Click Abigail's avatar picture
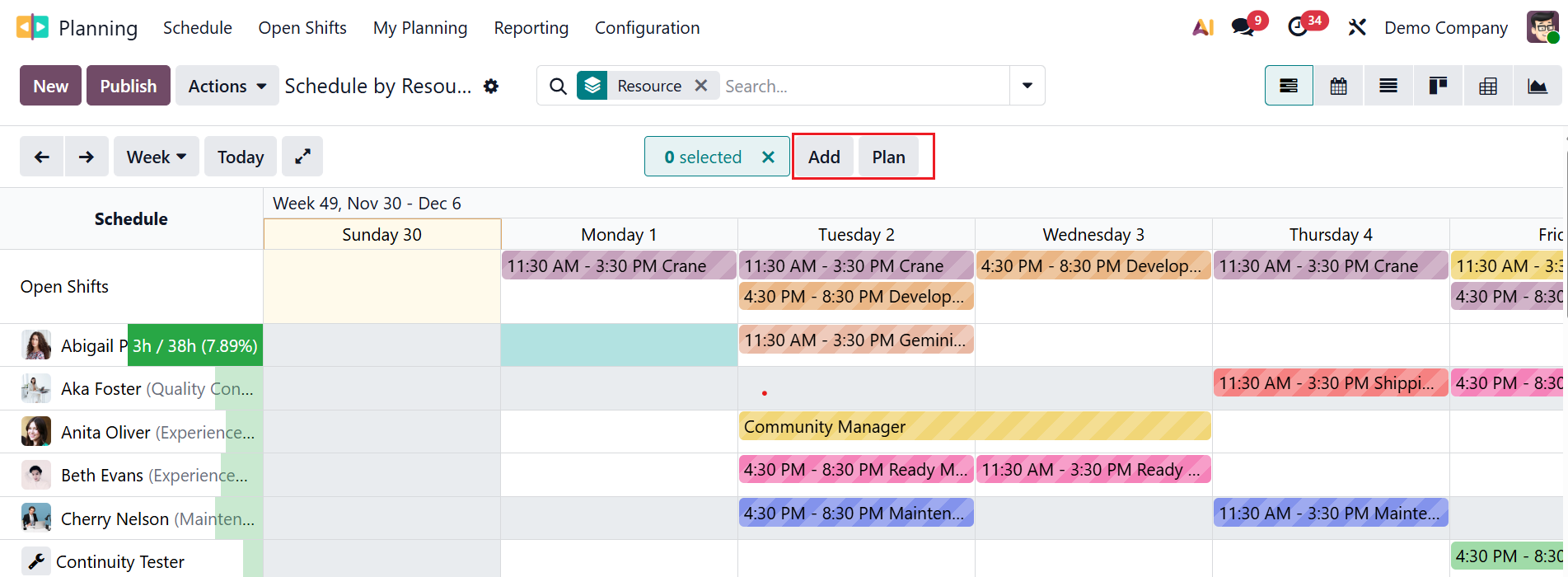This screenshot has height=577, width=1568. (36, 345)
